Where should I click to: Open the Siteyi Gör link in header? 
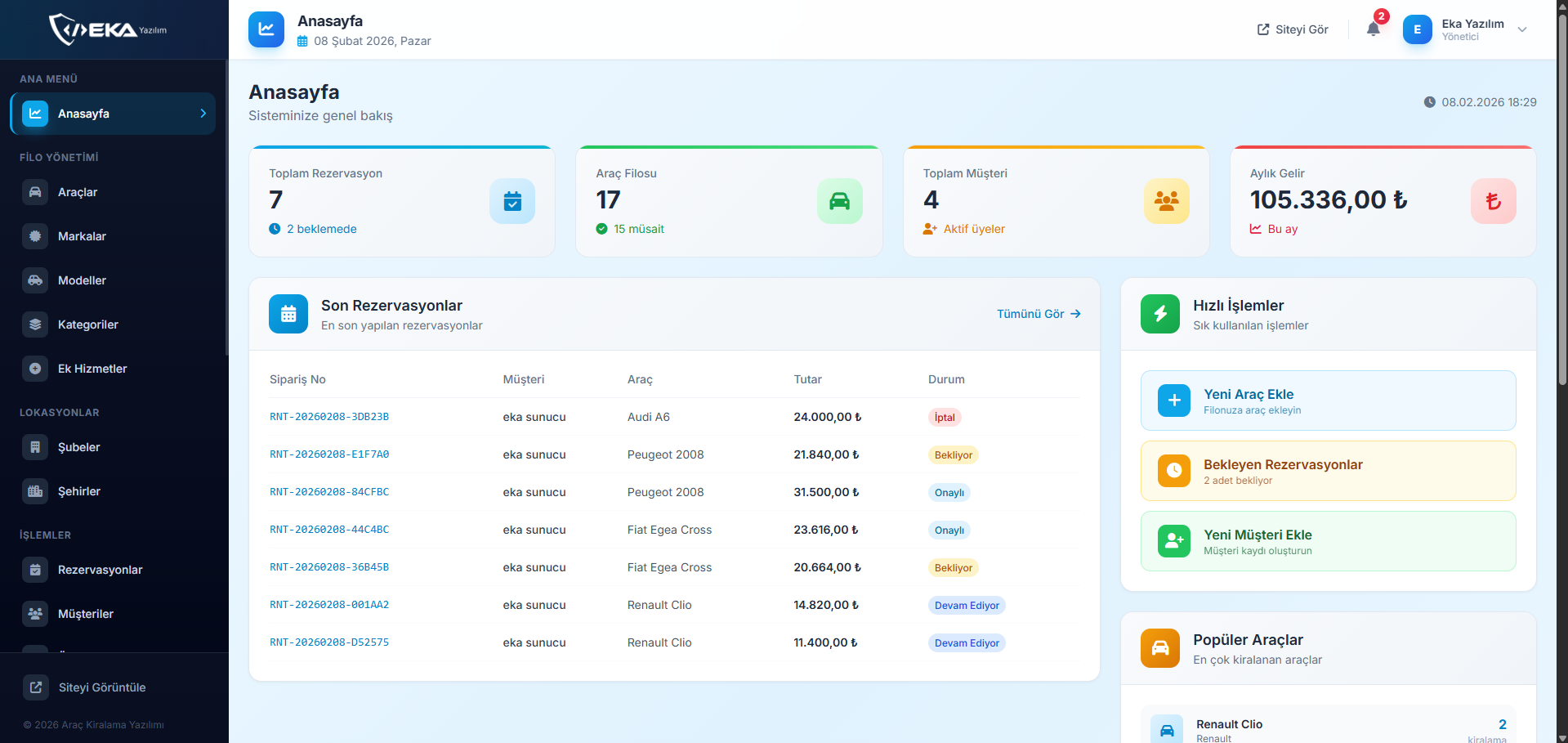point(1293,29)
